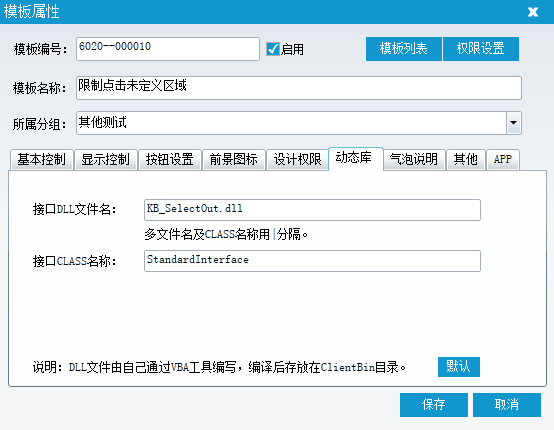Click the 模板编号 label
Image resolution: width=554 pixels, height=430 pixels.
coord(40,49)
